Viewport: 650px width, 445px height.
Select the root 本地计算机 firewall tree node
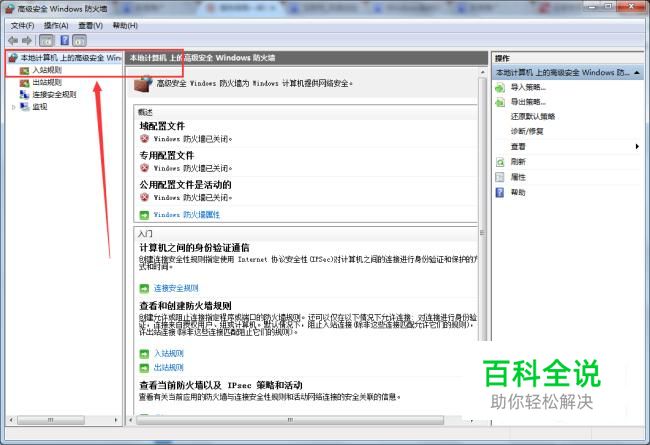(x=71, y=58)
